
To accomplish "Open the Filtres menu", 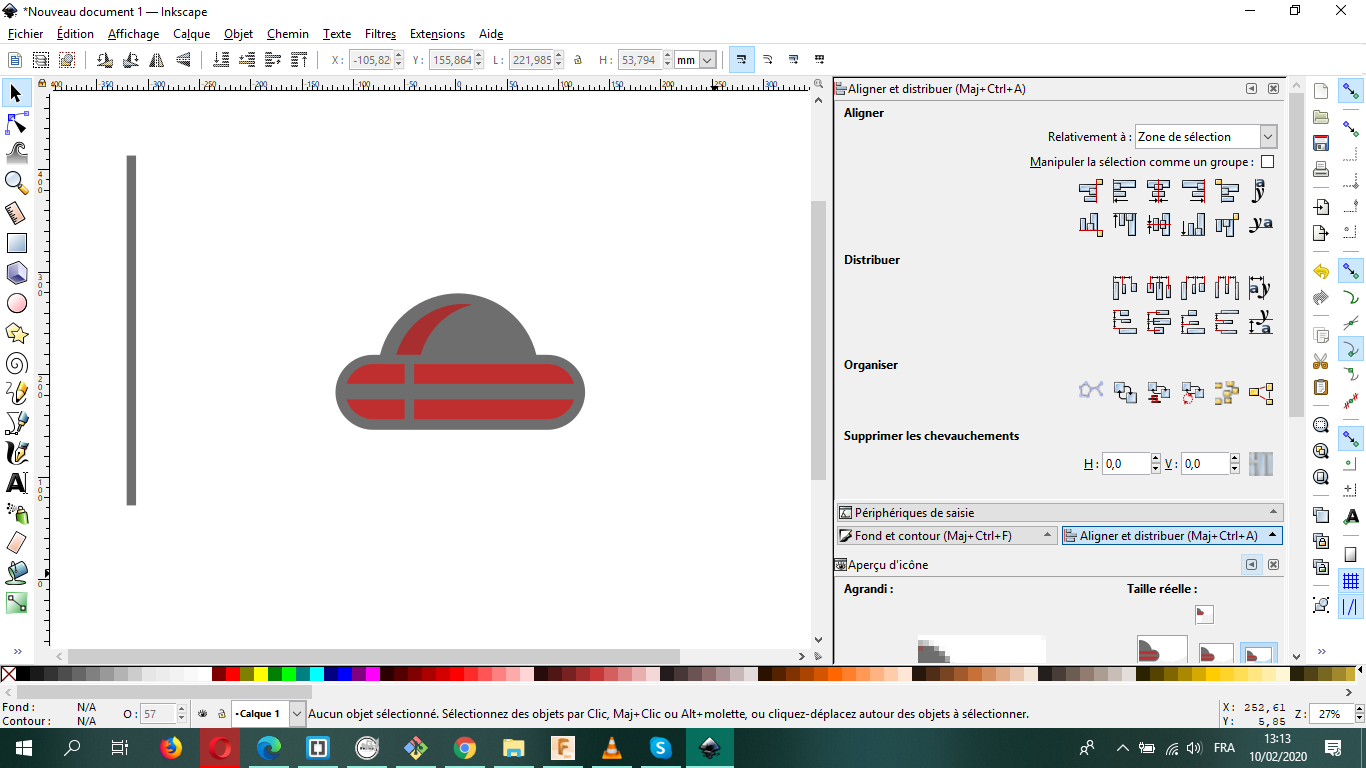I will [380, 34].
